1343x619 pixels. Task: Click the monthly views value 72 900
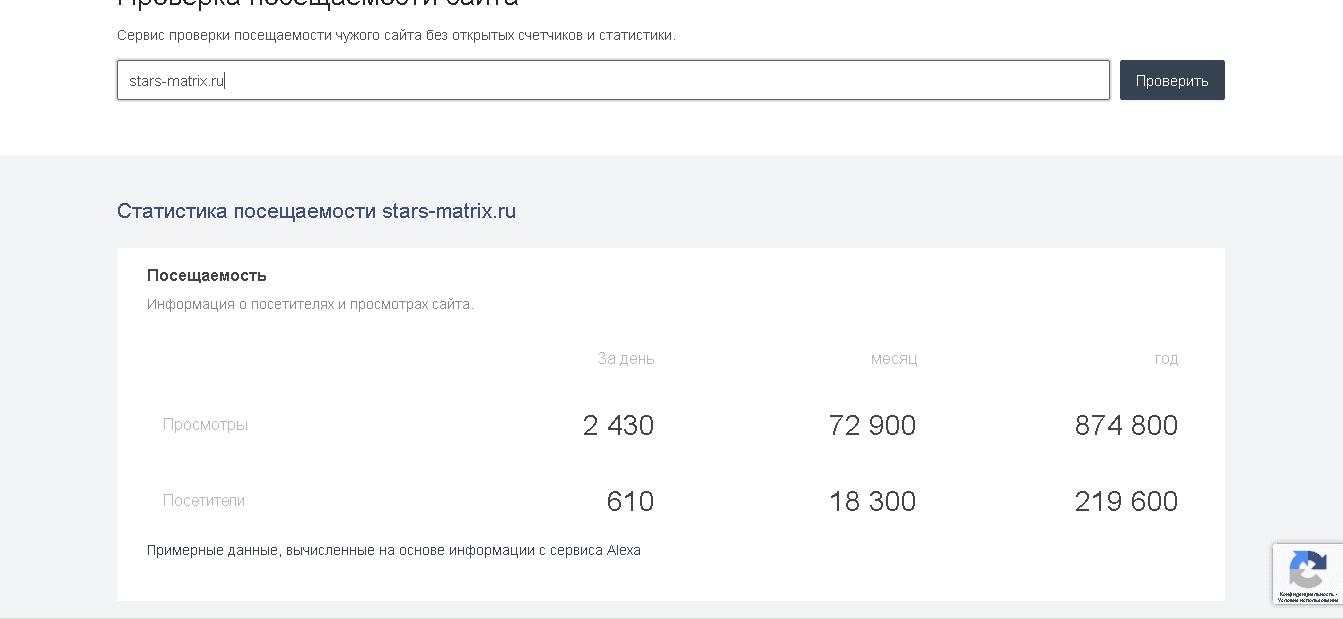point(872,425)
